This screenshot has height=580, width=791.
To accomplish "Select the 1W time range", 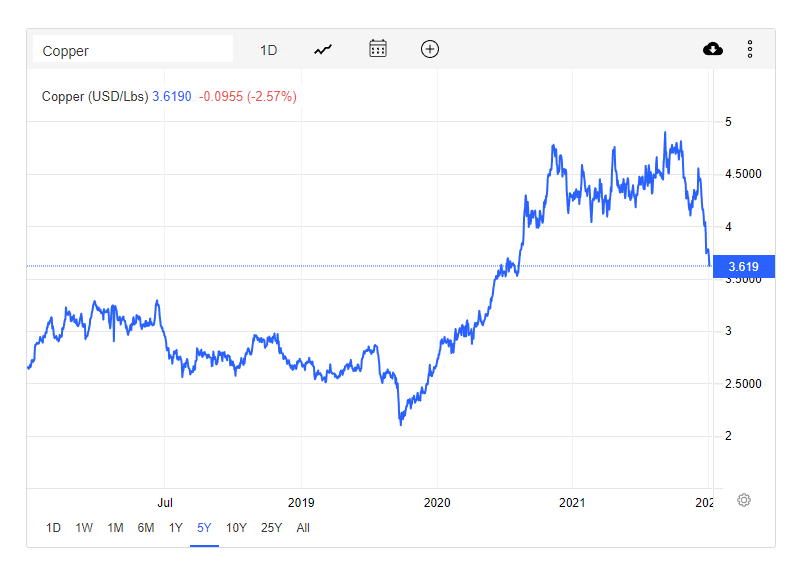I will (84, 528).
